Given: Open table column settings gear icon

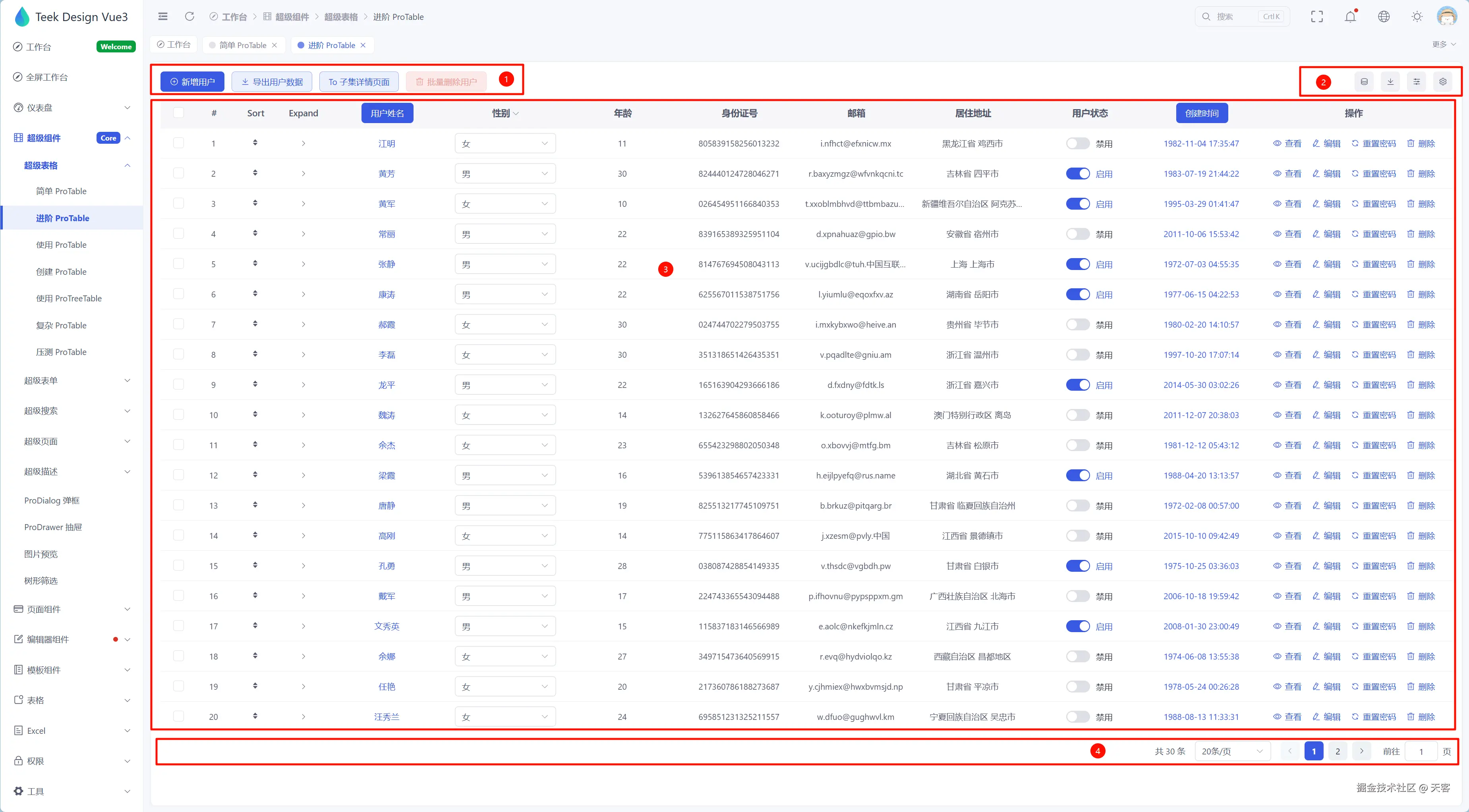Looking at the screenshot, I should click(x=1443, y=81).
